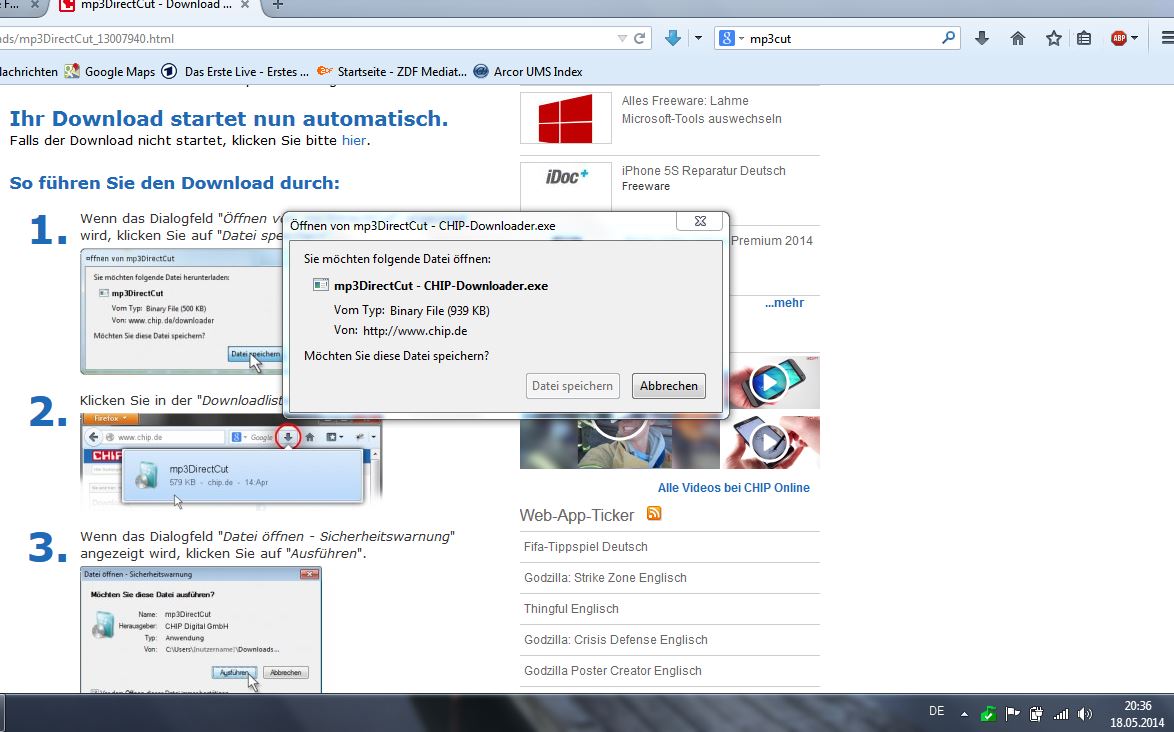Click the Abbrechen button in the dialog

tap(669, 386)
